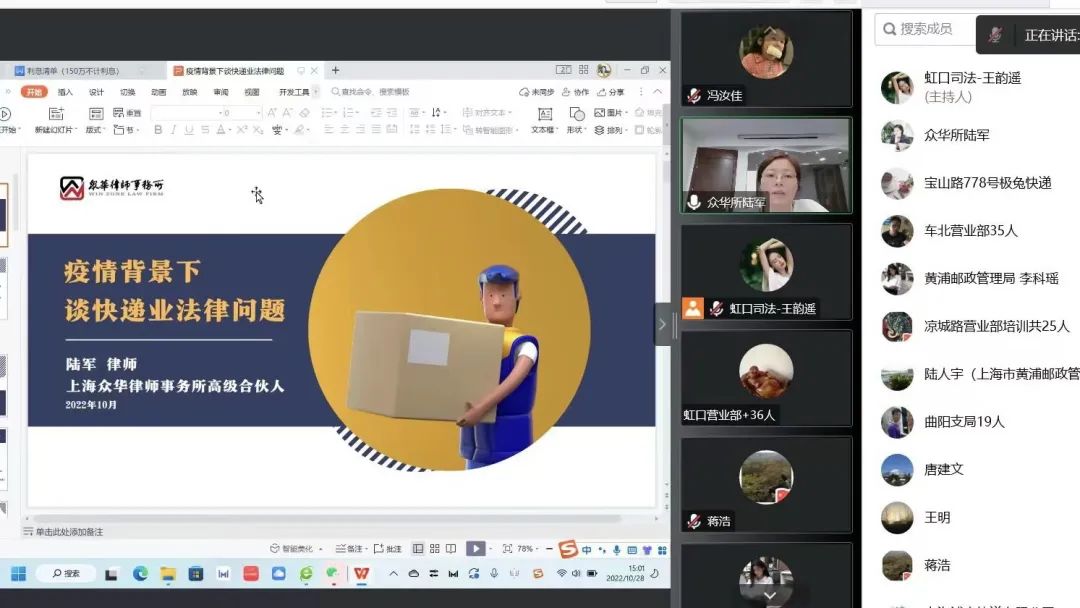This screenshot has height=608, width=1080.
Task: Switch to the 切换 ribbon tab
Action: tap(127, 92)
